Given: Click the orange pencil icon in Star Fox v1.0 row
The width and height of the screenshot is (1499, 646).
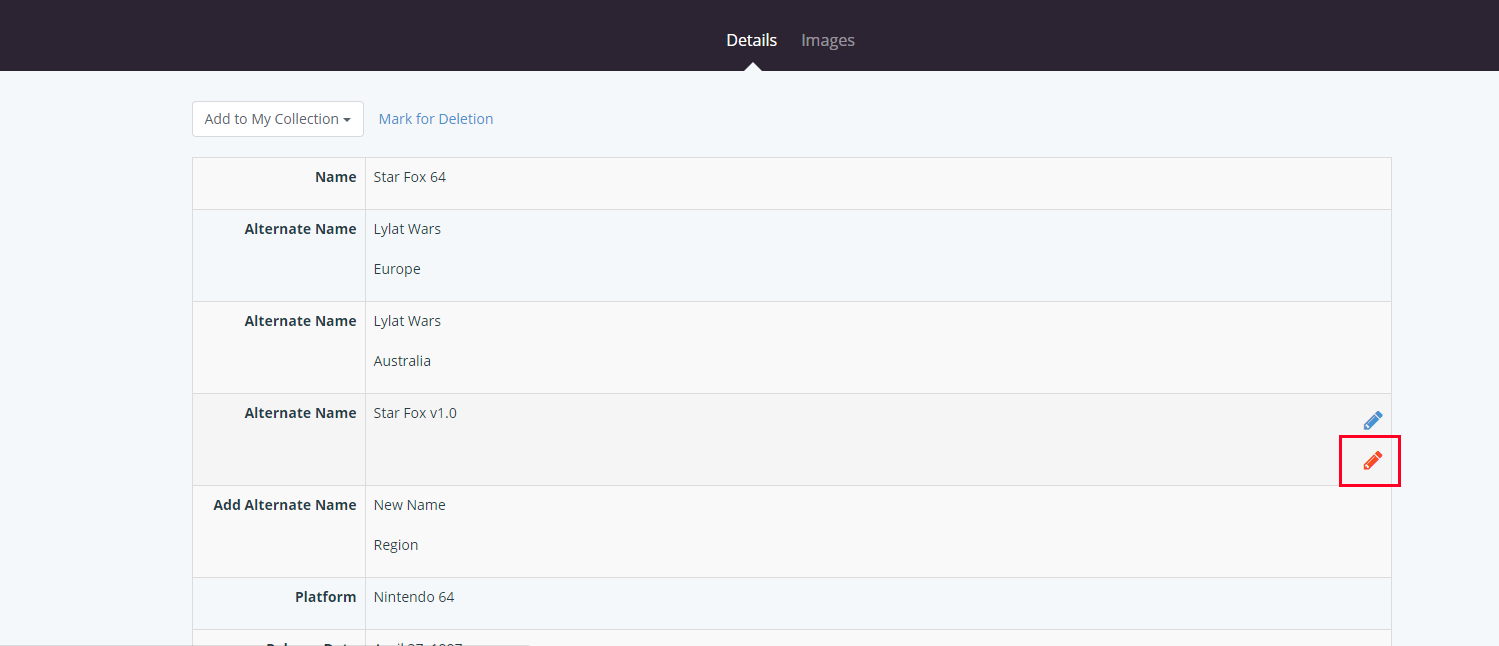Looking at the screenshot, I should [x=1372, y=461].
